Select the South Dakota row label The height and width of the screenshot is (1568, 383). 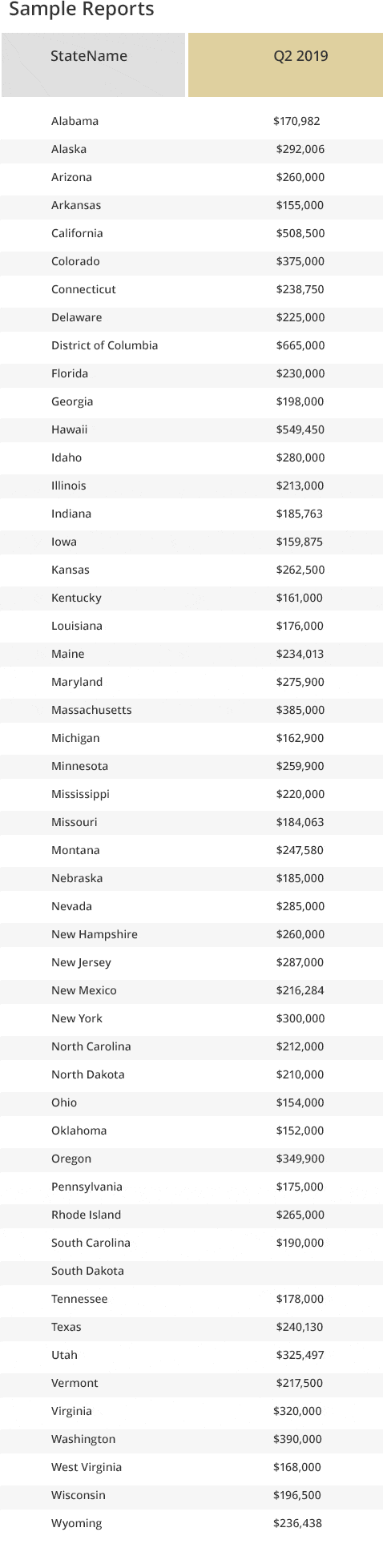point(87,1271)
